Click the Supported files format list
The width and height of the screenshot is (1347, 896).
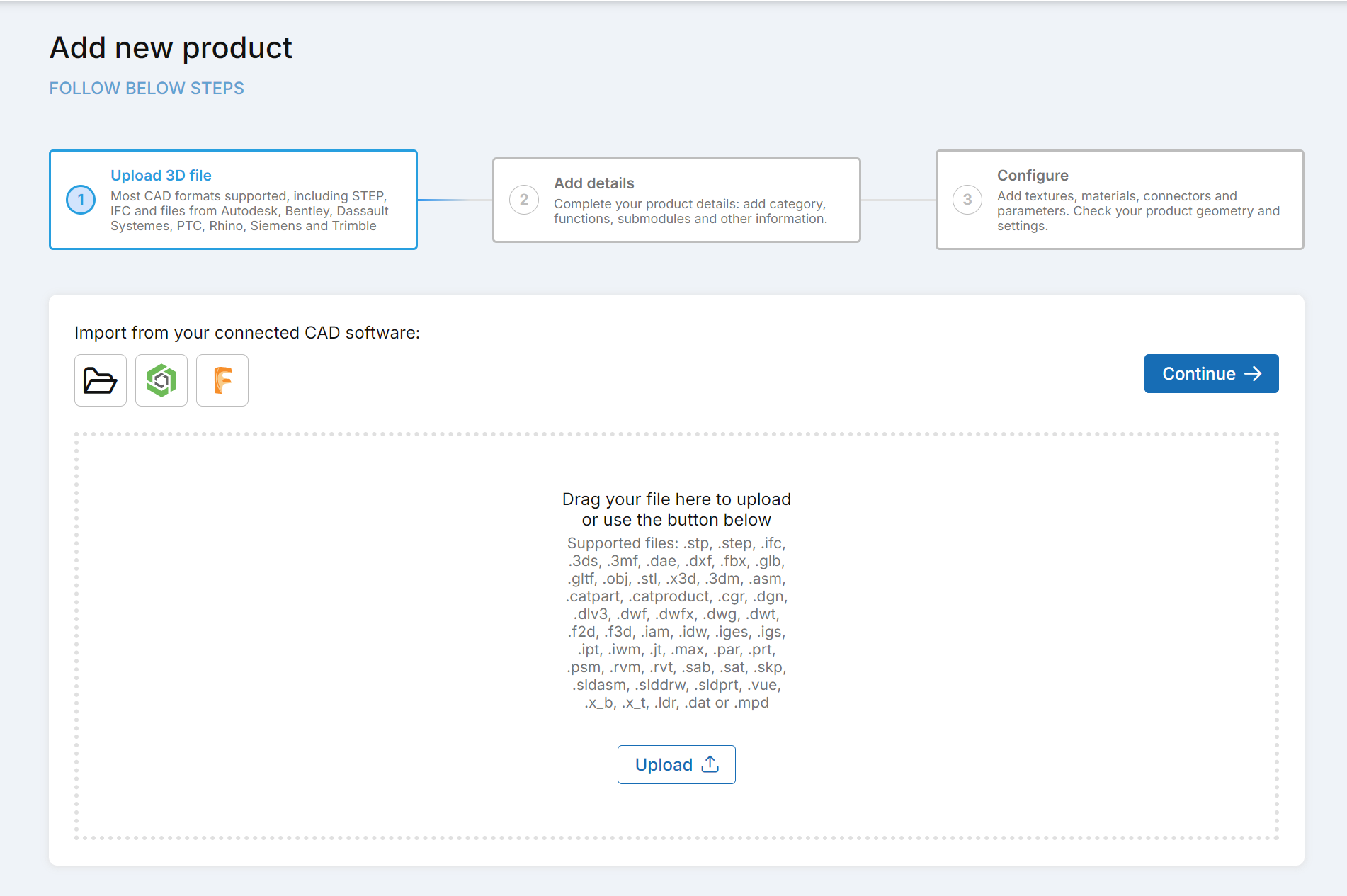pos(676,623)
